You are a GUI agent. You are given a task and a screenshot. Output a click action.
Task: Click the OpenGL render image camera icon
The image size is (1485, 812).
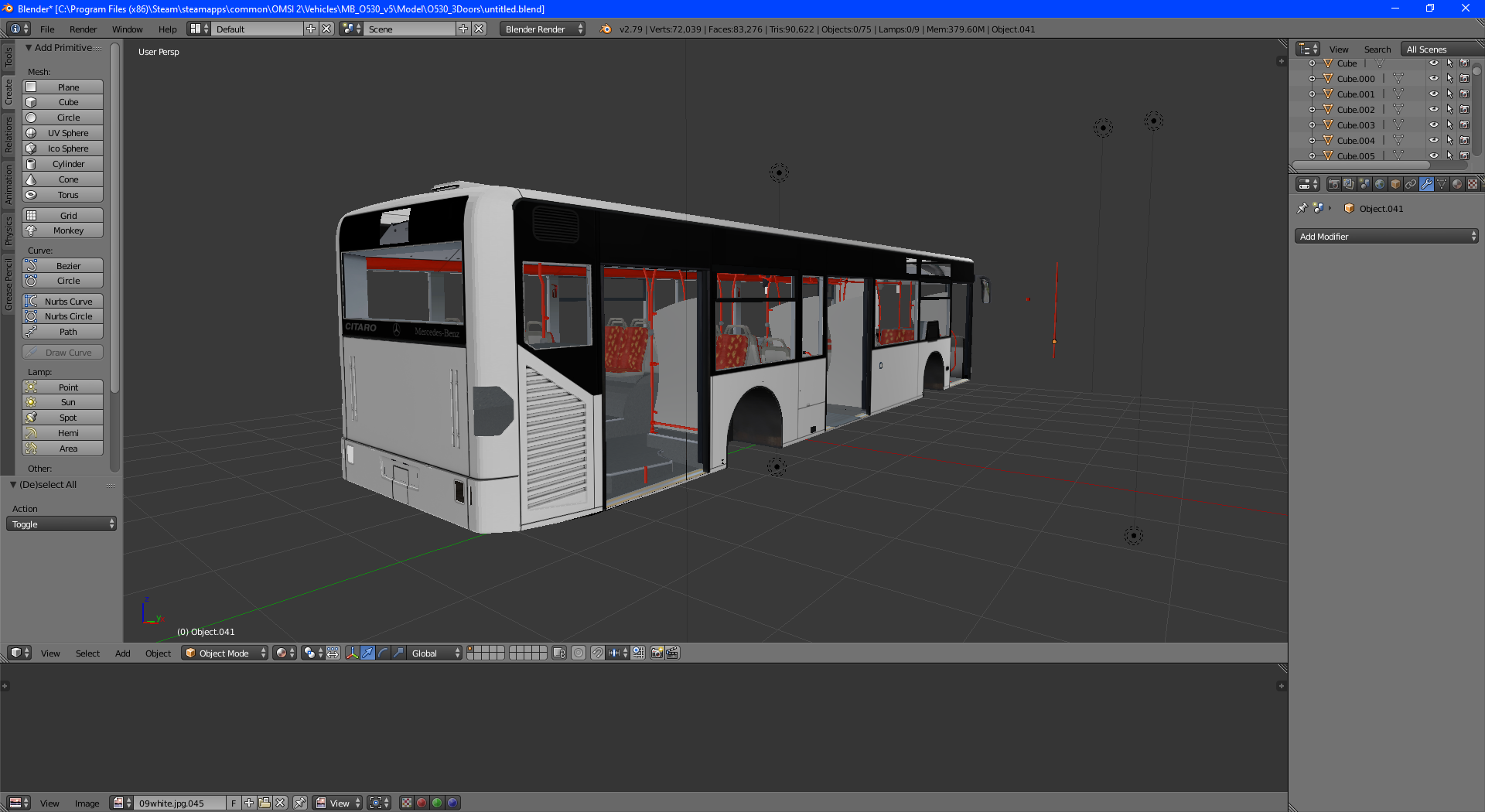pyautogui.click(x=657, y=653)
